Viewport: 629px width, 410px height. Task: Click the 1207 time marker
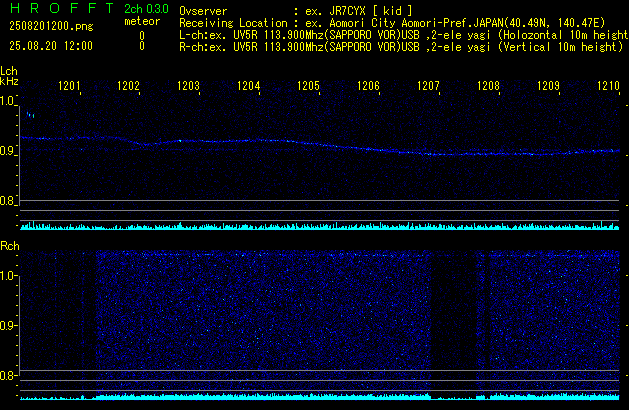(428, 86)
